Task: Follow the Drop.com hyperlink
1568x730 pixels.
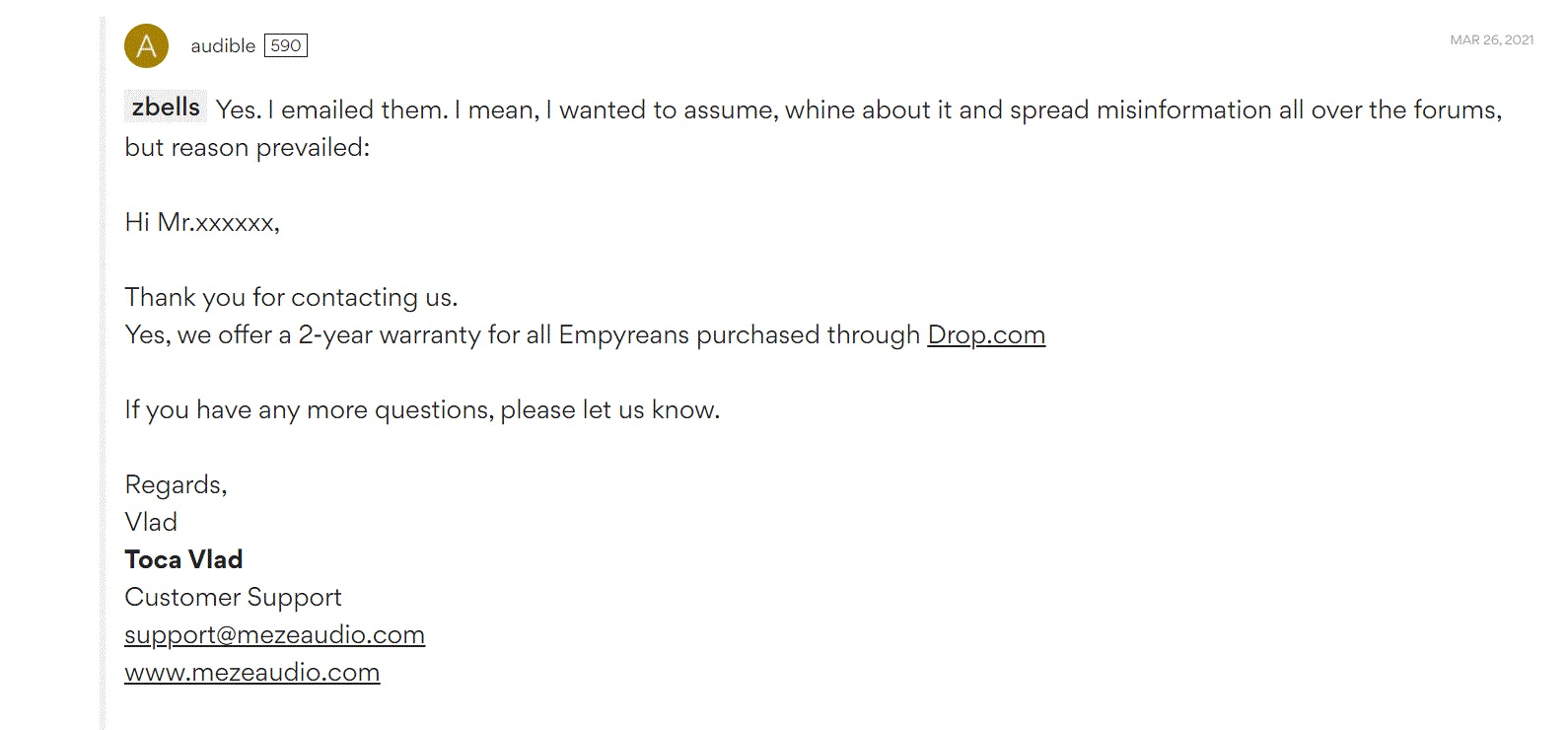Action: (985, 335)
